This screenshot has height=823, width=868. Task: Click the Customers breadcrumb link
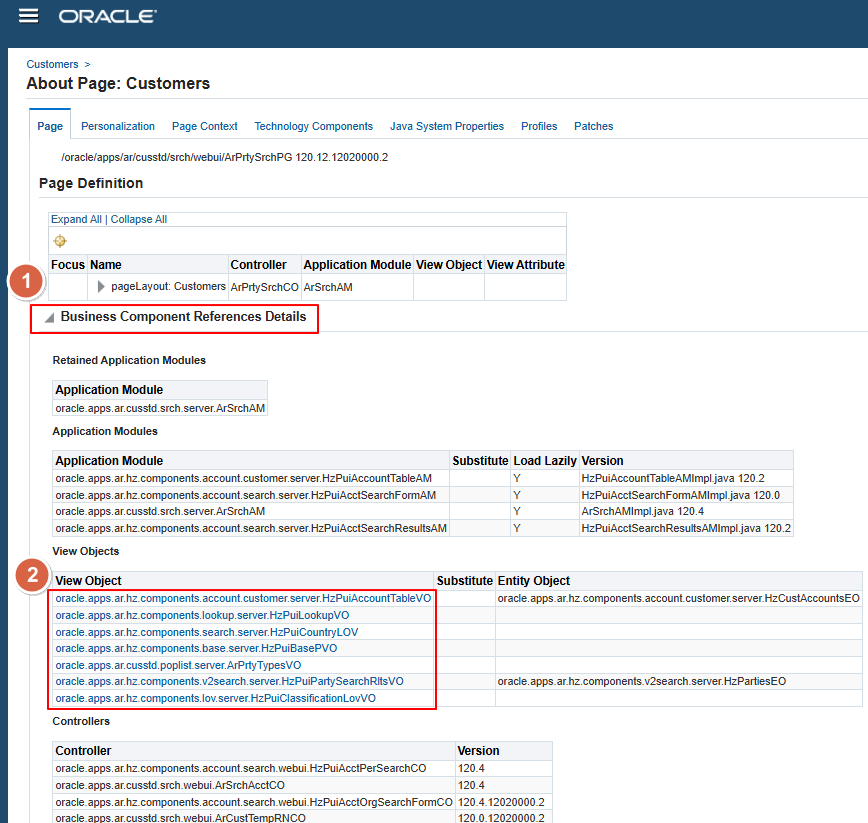53,64
